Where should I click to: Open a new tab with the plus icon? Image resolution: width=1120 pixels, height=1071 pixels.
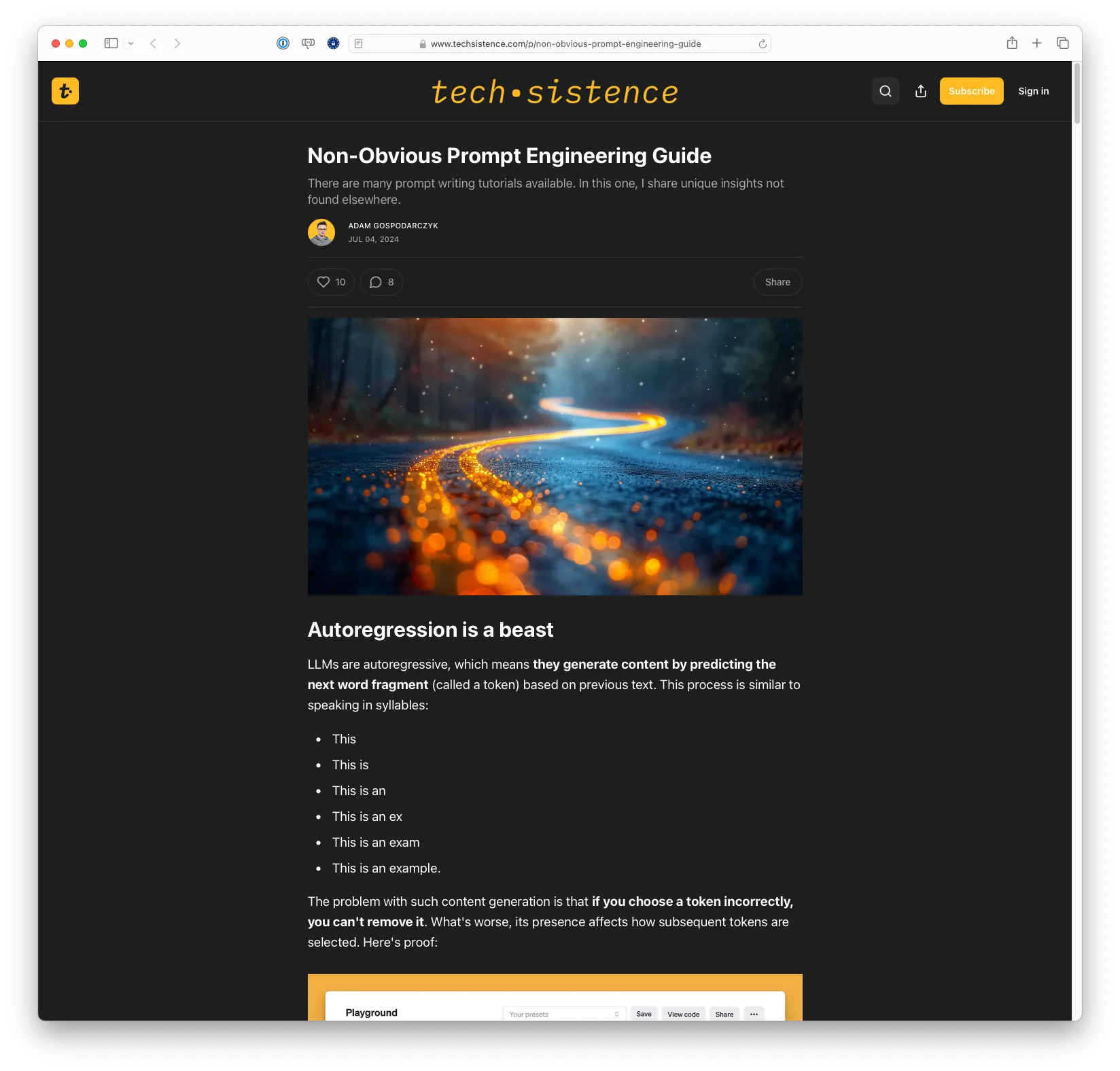point(1037,43)
